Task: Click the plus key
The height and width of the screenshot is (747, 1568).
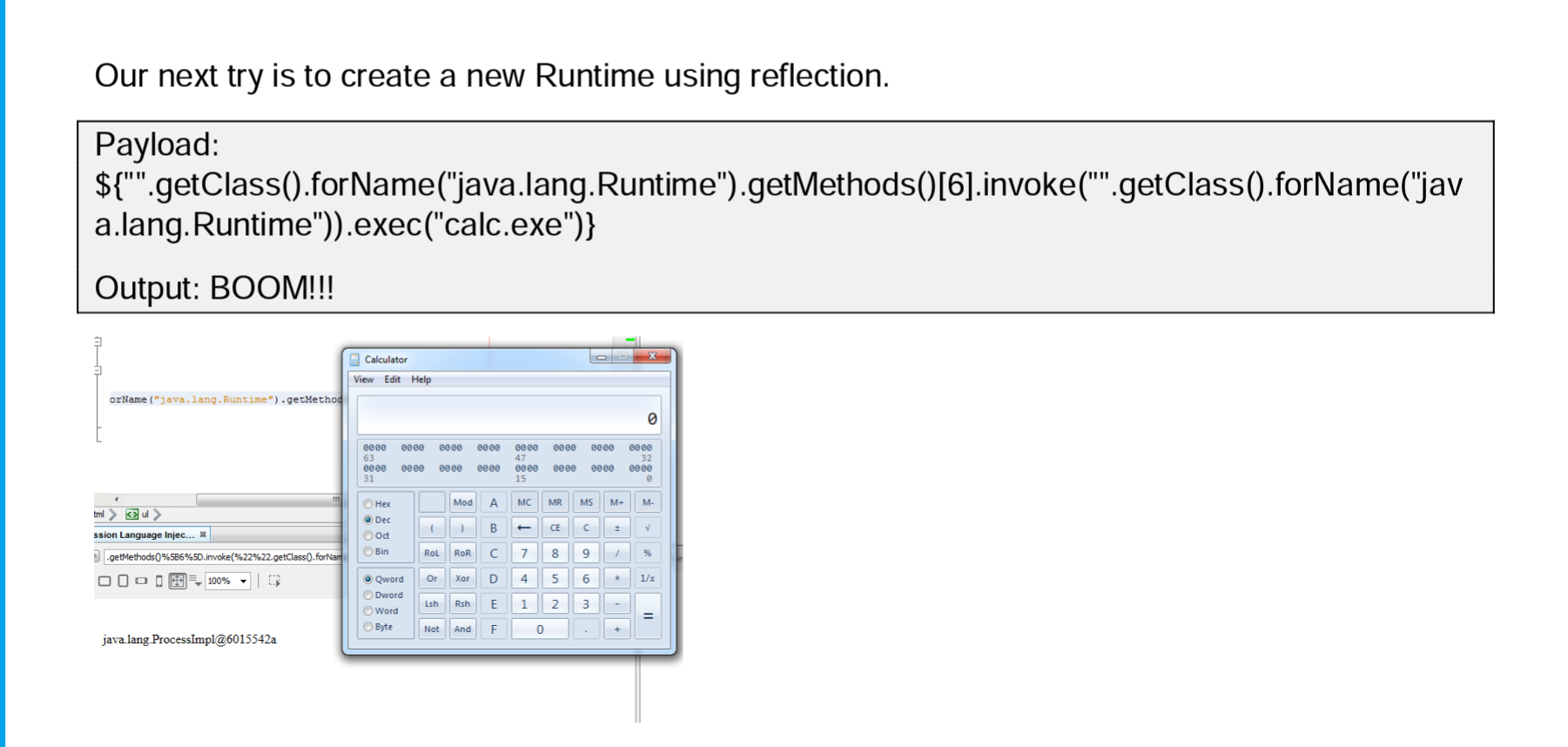Action: [x=617, y=629]
